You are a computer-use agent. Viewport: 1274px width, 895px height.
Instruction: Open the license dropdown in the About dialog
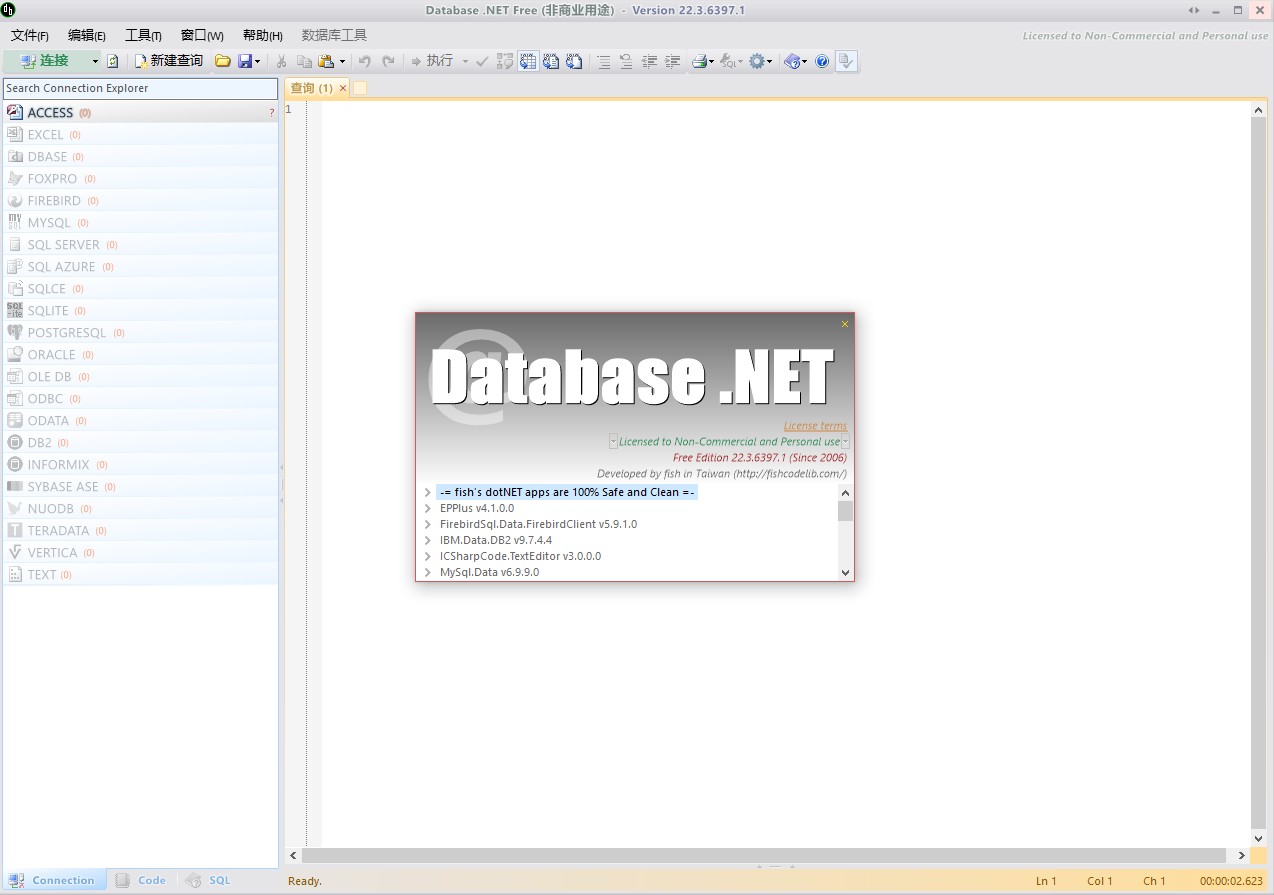coord(845,441)
